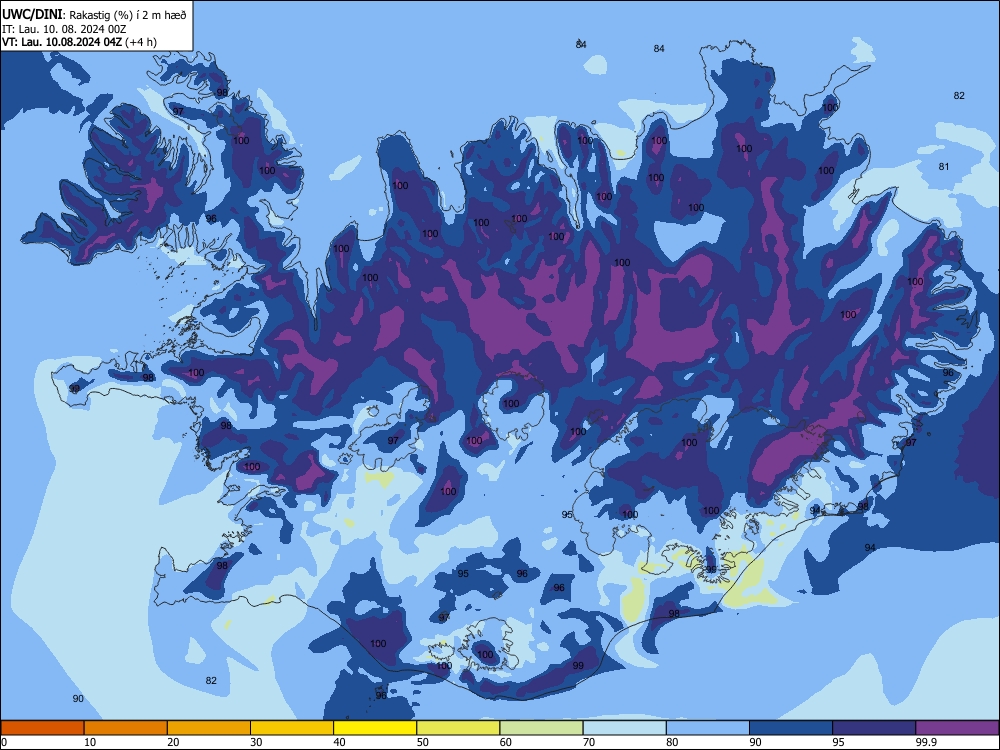Click the legend scale label '70'

pos(589,742)
